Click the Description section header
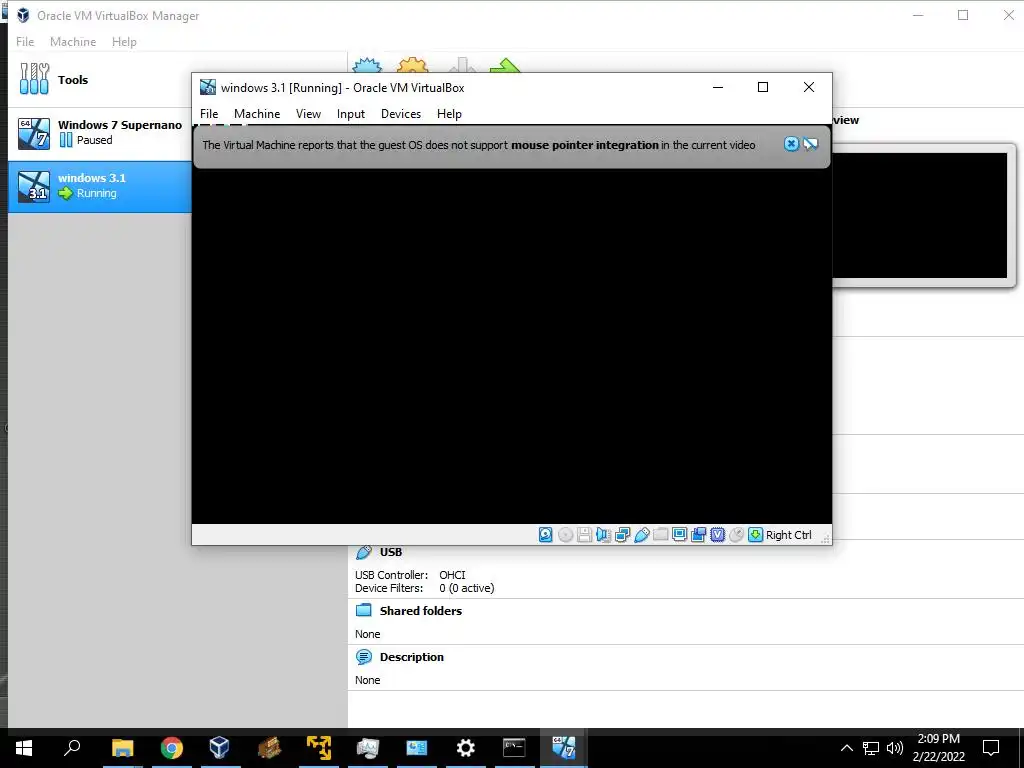The width and height of the screenshot is (1024, 768). [x=411, y=657]
